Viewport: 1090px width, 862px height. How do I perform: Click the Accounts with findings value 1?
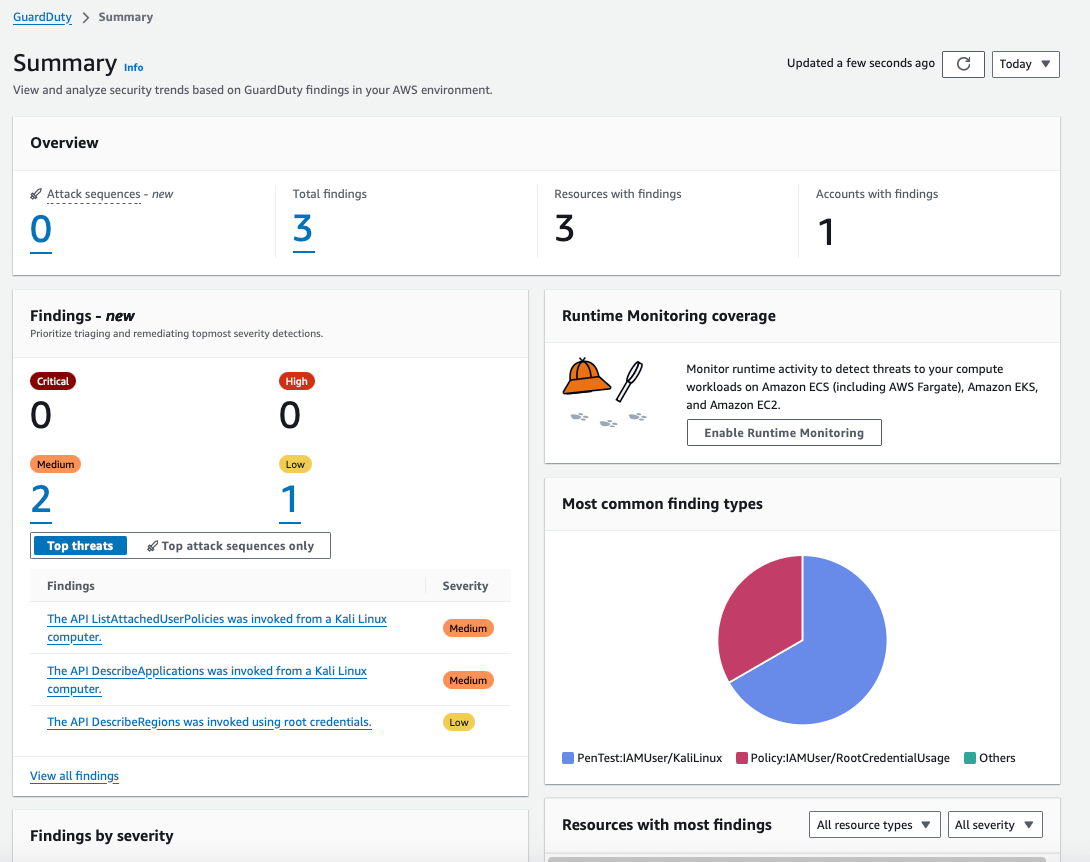(x=826, y=231)
